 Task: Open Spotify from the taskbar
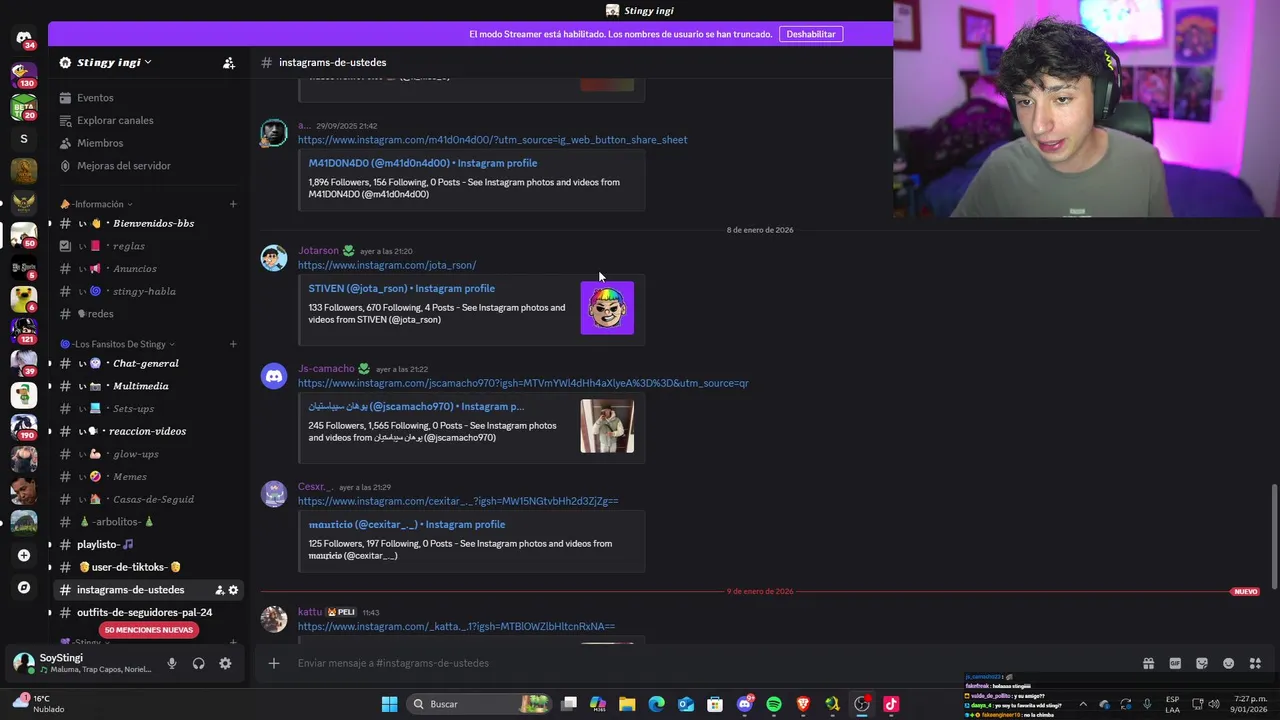tap(774, 704)
